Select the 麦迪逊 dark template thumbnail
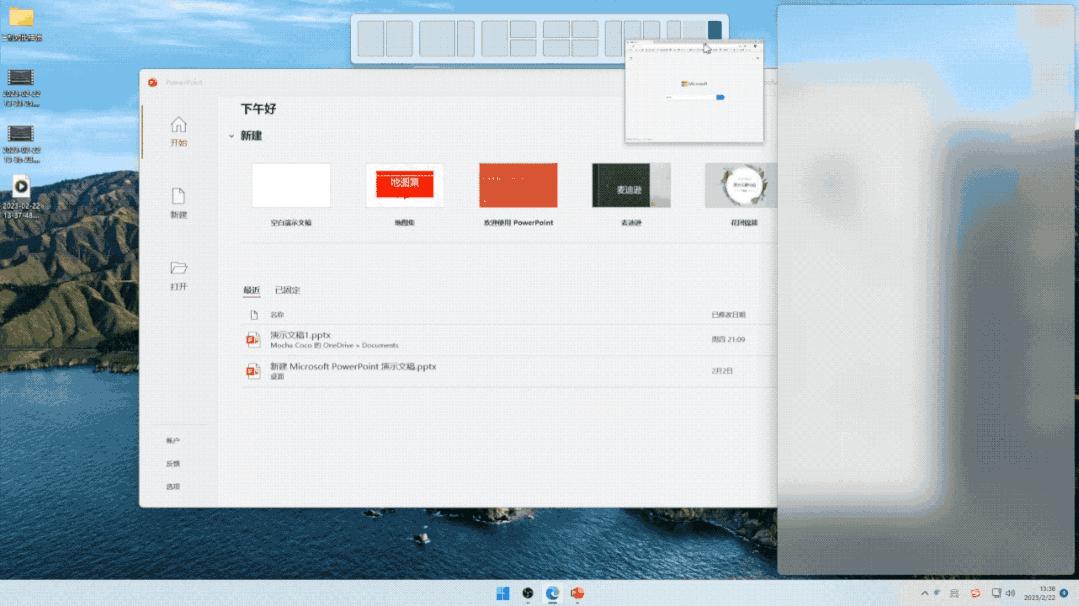 630,185
